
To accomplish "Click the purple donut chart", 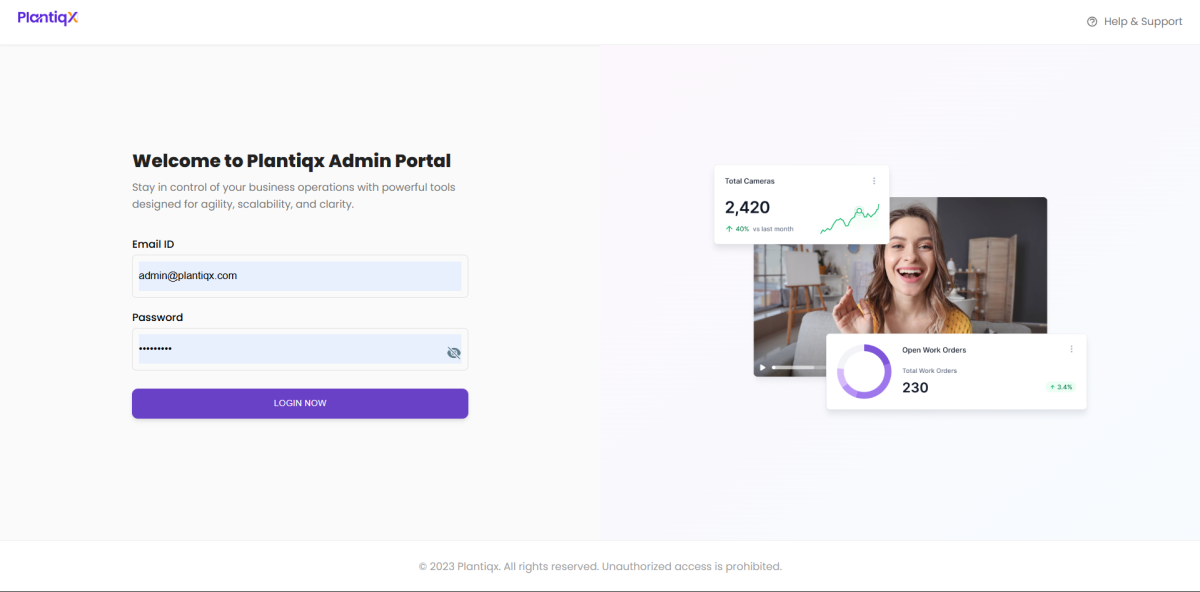I will [x=864, y=372].
